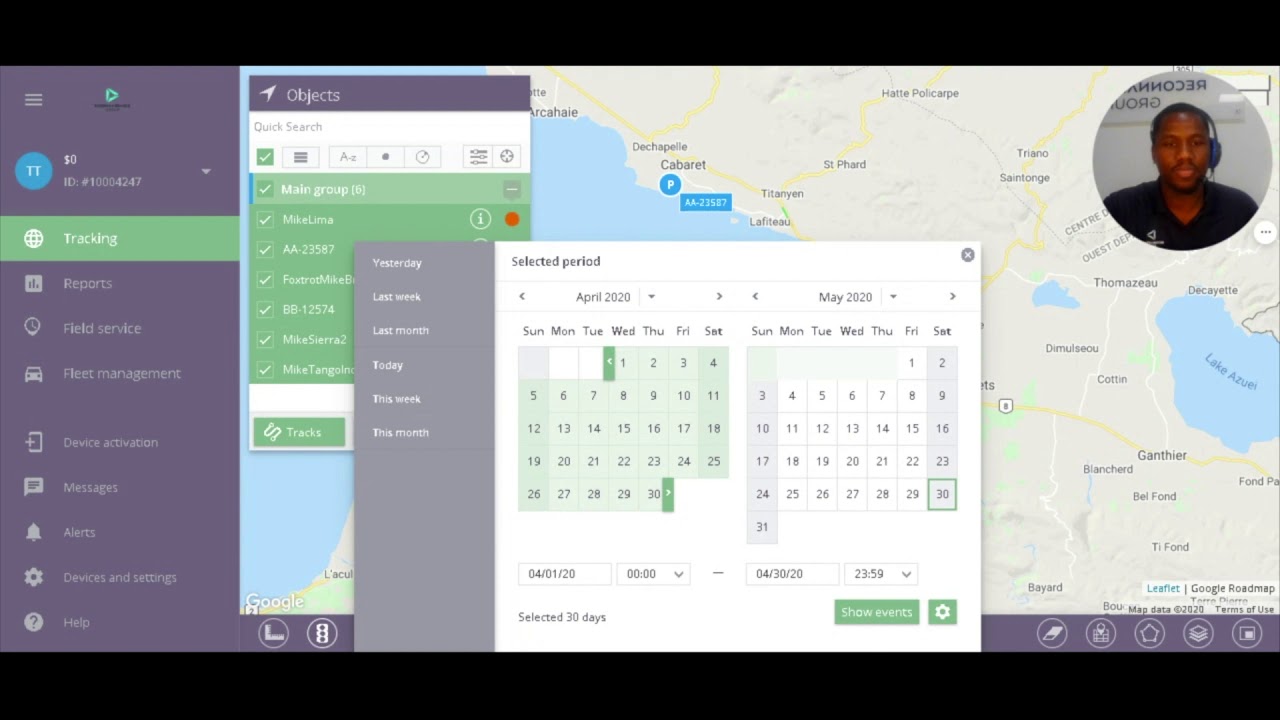The width and height of the screenshot is (1280, 720).
Task: Select the eraser map tool
Action: (x=1052, y=633)
